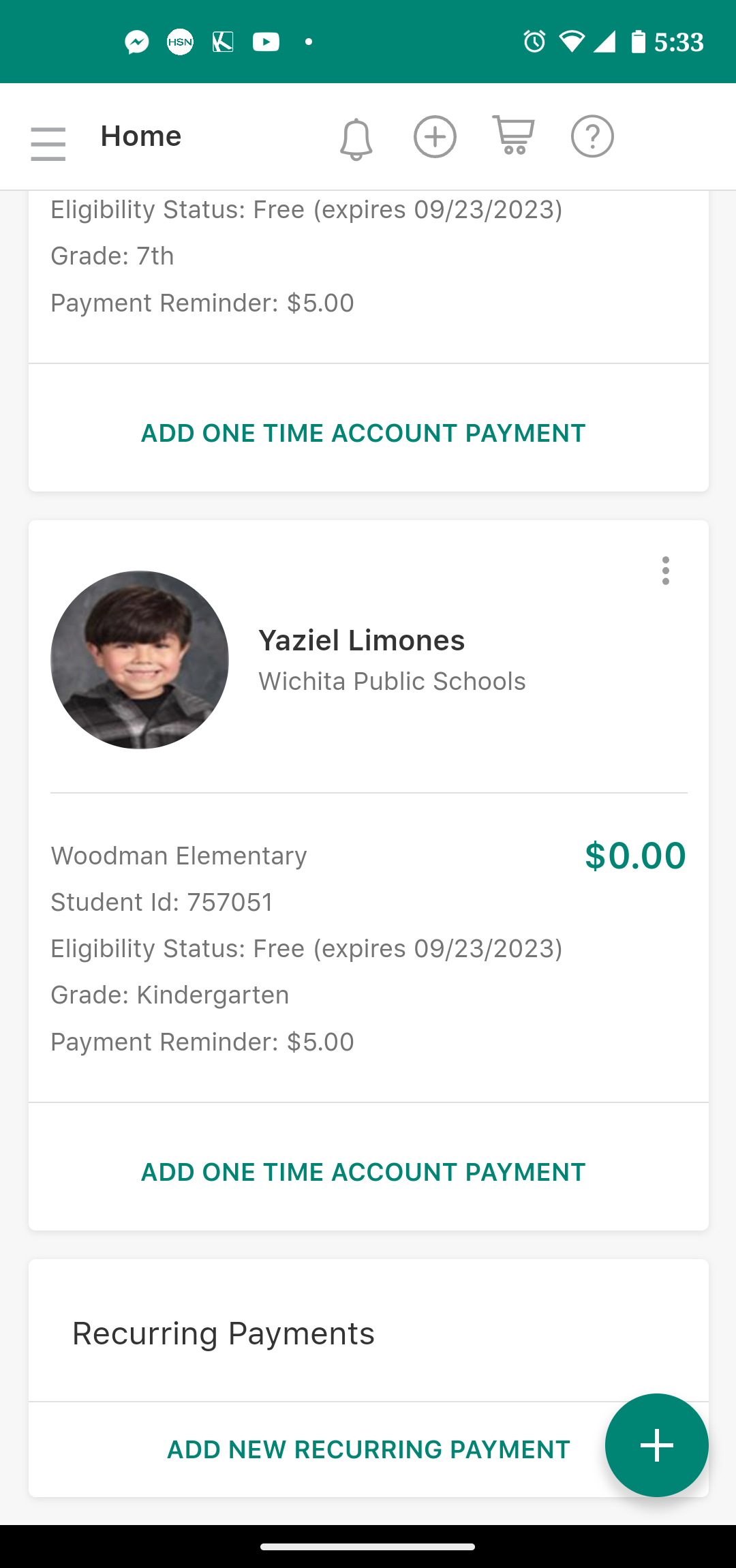This screenshot has height=1568, width=736.
Task: Tap Yaziel Limones profile photo
Action: click(140, 660)
